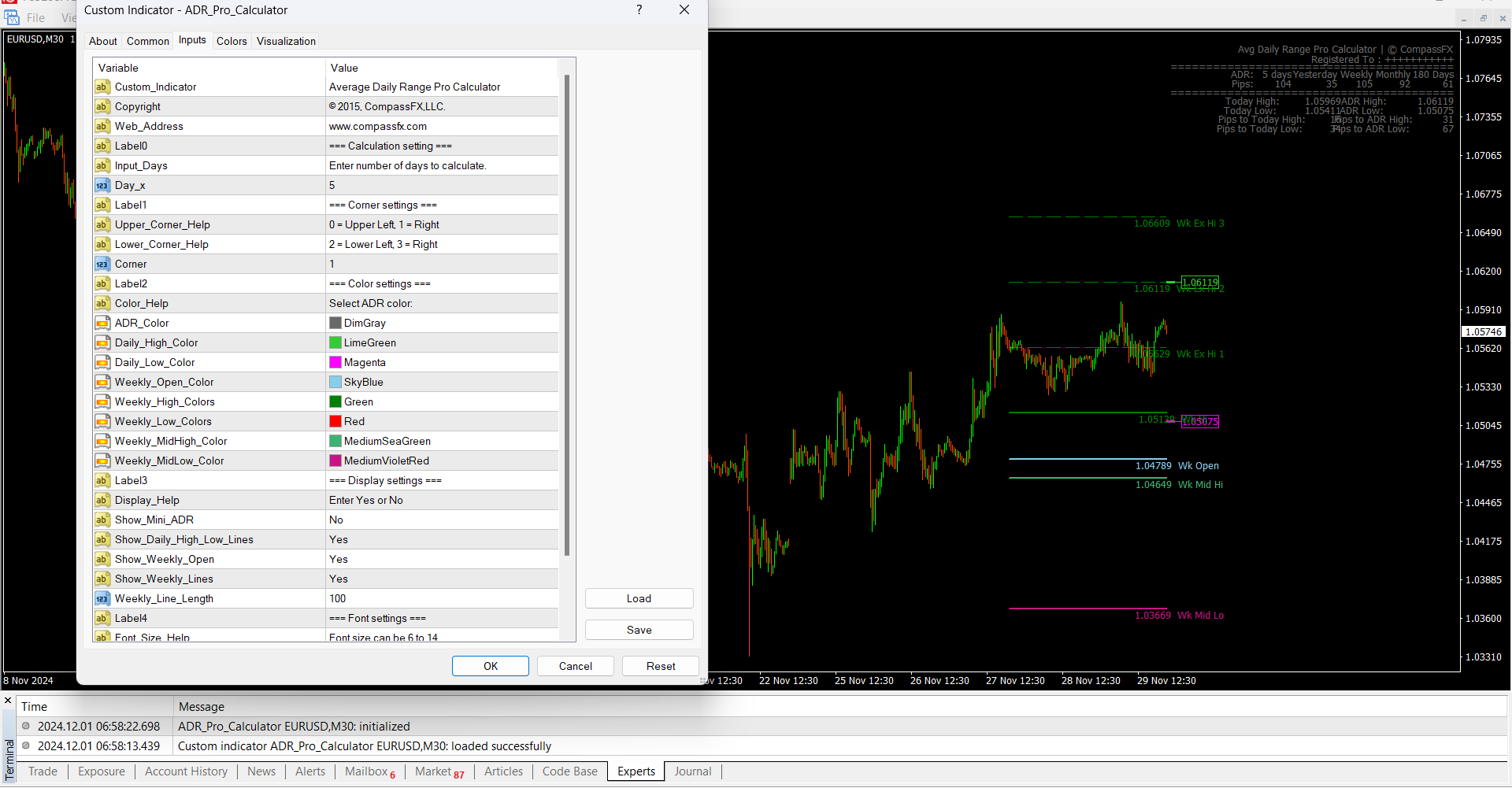Select the Show_Weekly_Open value Yes
Image resolution: width=1512 pixels, height=788 pixels.
[339, 560]
